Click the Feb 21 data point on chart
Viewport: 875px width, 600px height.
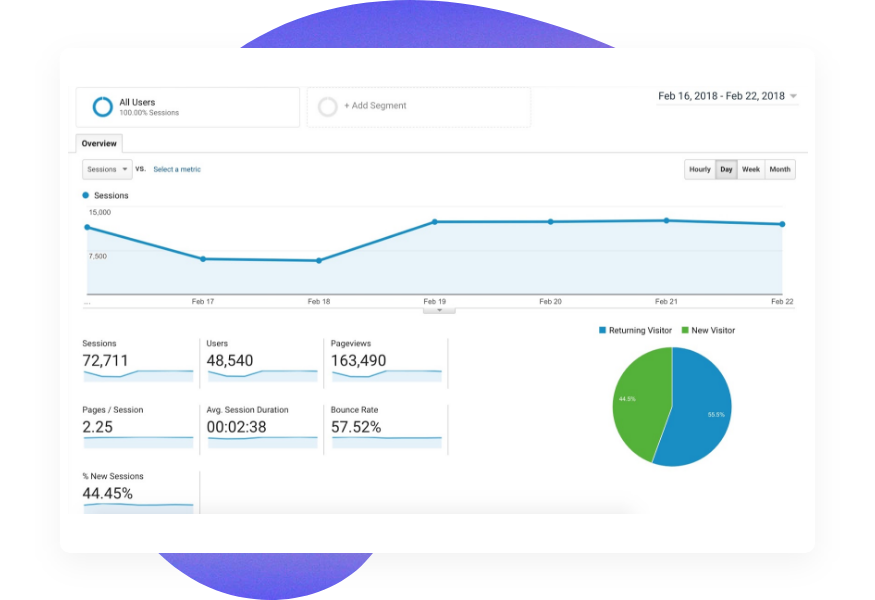click(x=666, y=220)
